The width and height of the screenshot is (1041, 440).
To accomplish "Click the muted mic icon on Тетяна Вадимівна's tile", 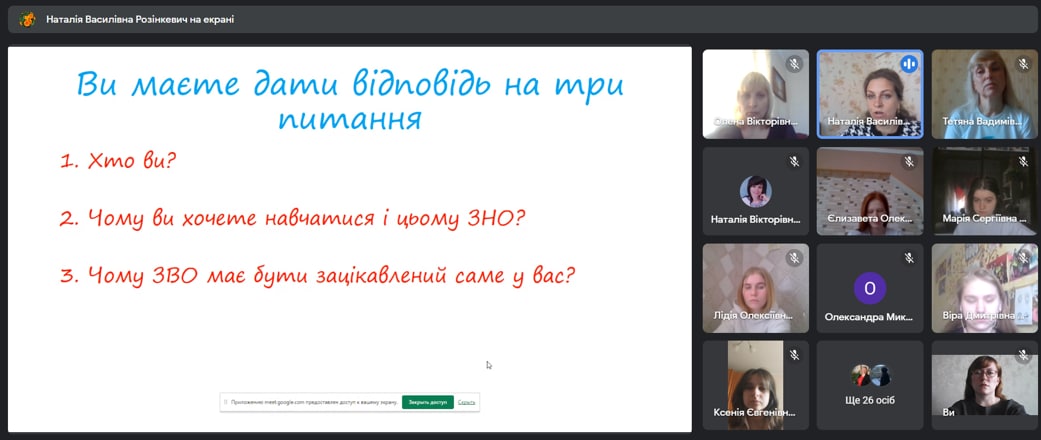I will 1023,64.
